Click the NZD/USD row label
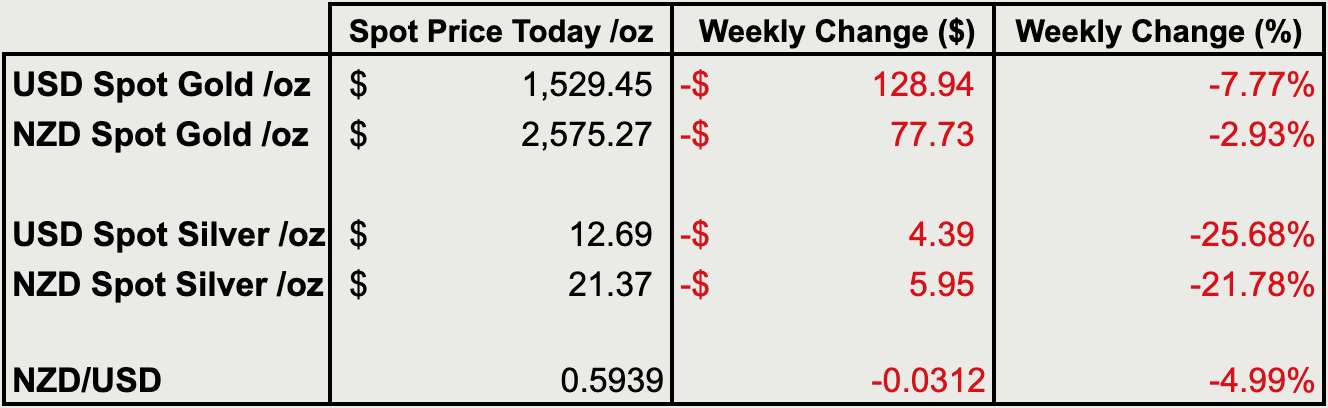1328x408 pixels. (x=87, y=381)
